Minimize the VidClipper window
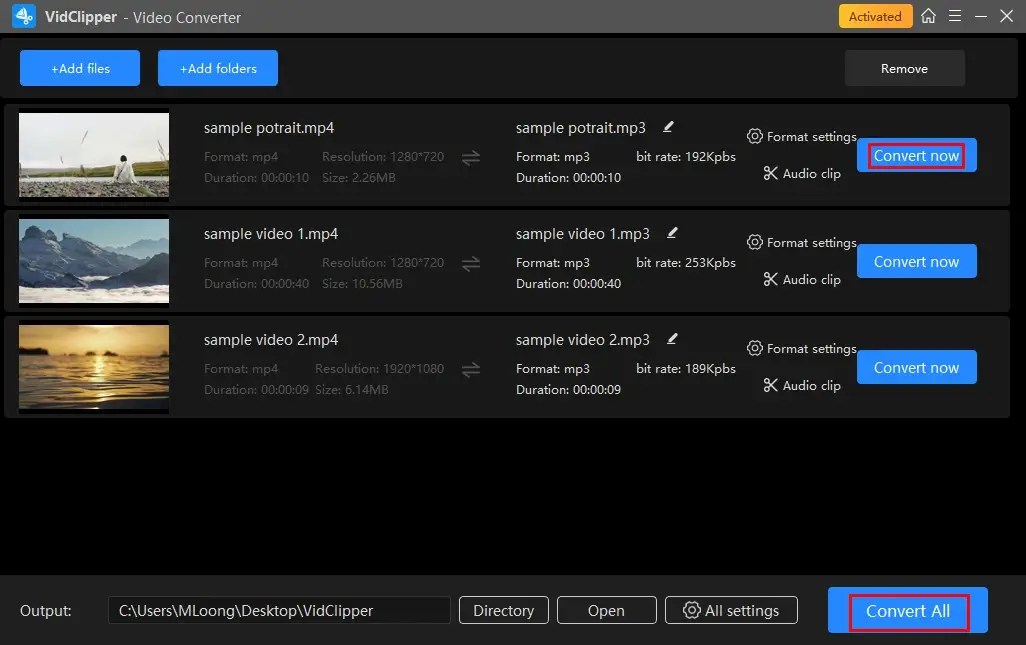1026x645 pixels. click(980, 16)
